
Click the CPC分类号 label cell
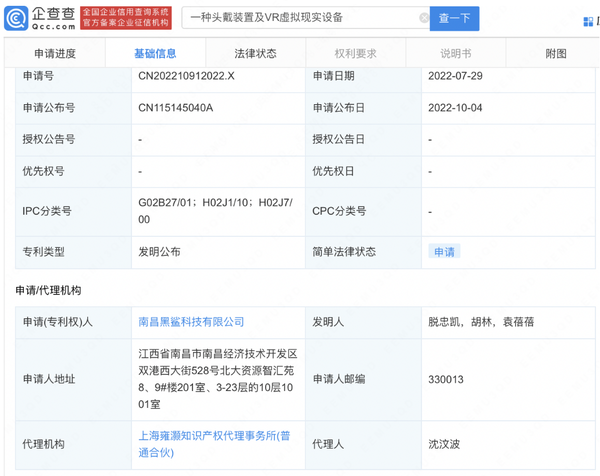pyautogui.click(x=363, y=212)
